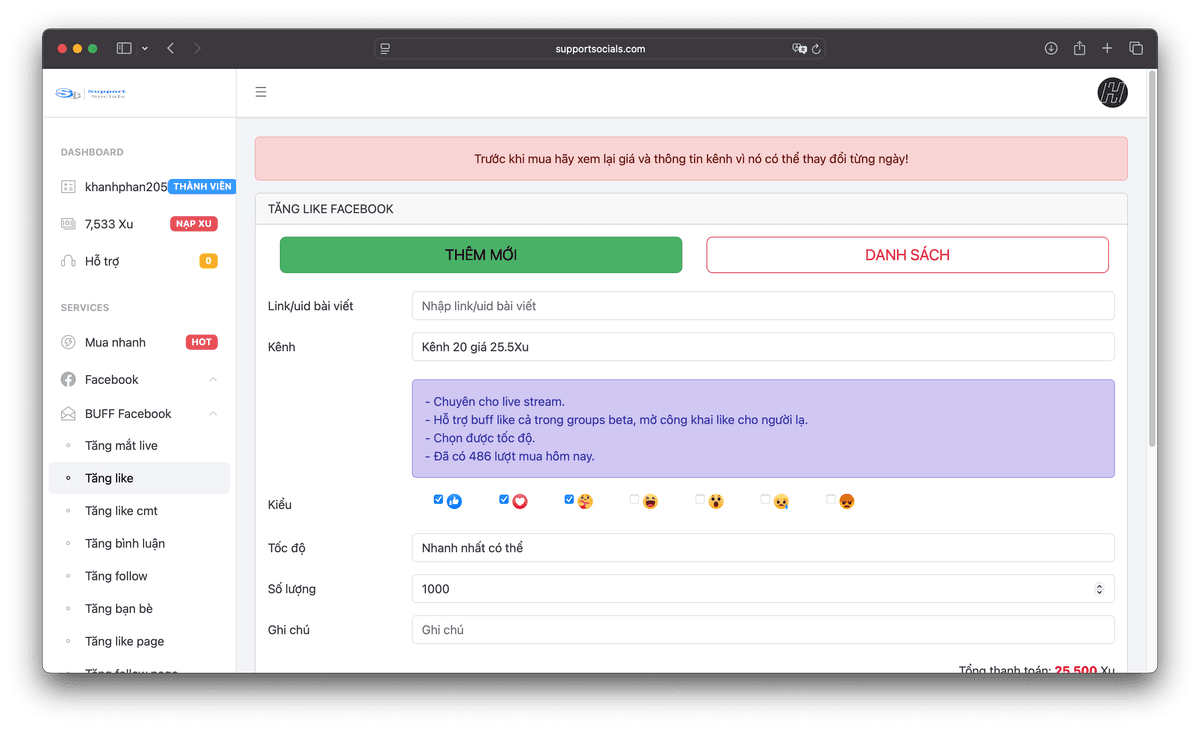
Task: Uncheck the Love heart reaction checkbox
Action: [x=504, y=500]
